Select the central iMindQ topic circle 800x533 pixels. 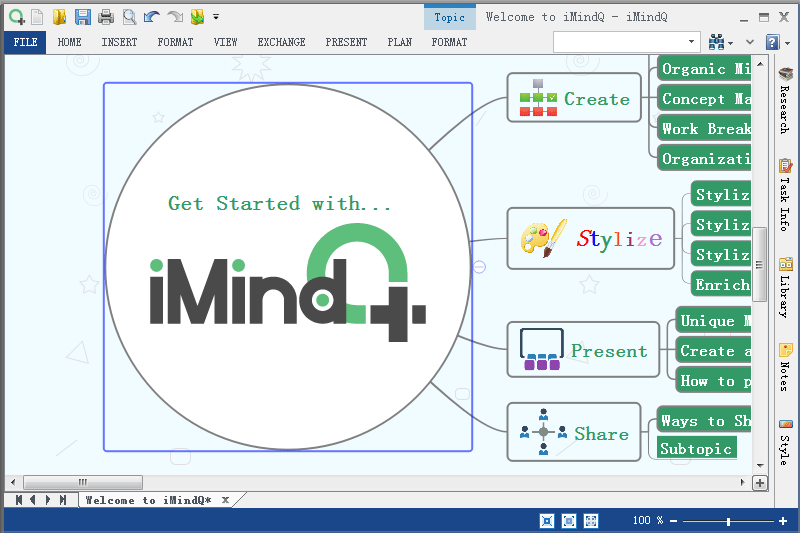pyautogui.click(x=288, y=267)
